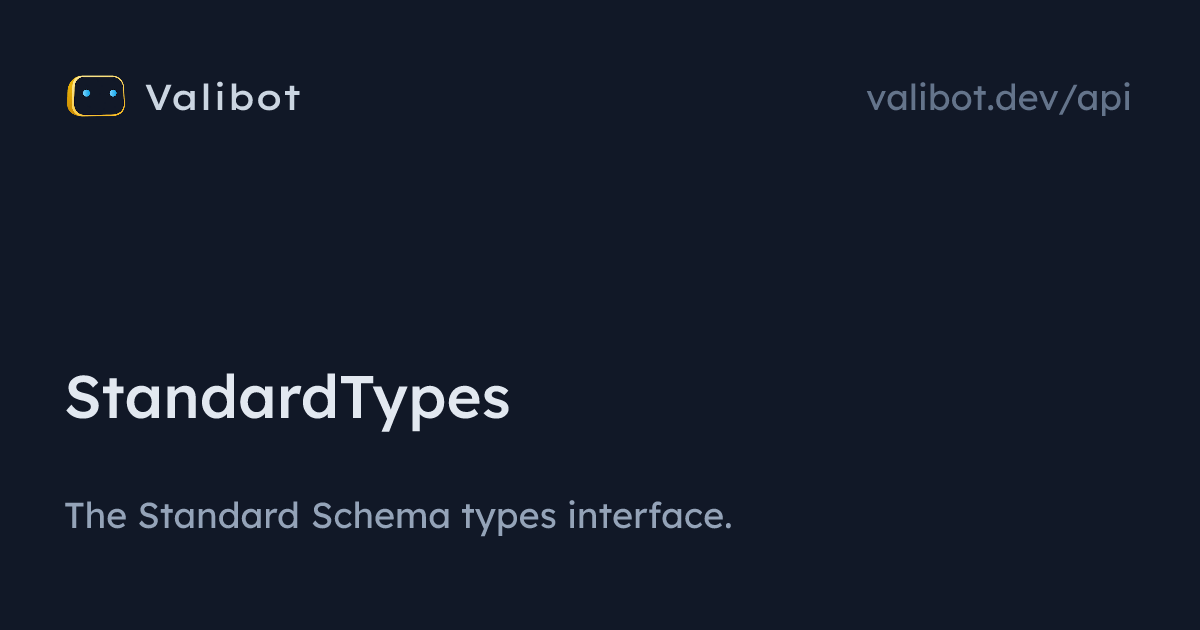Click the yellow left edge of the robot logo
This screenshot has width=1200, height=630.
point(70,96)
